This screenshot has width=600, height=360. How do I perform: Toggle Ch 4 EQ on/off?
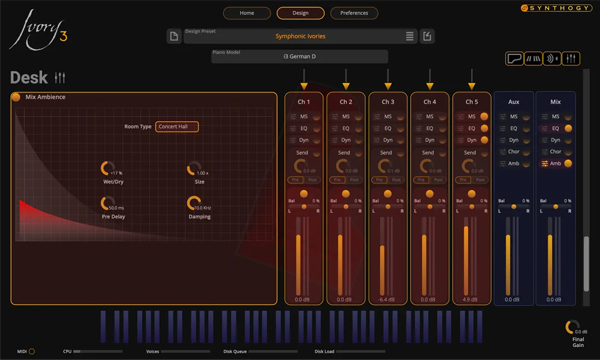point(442,129)
